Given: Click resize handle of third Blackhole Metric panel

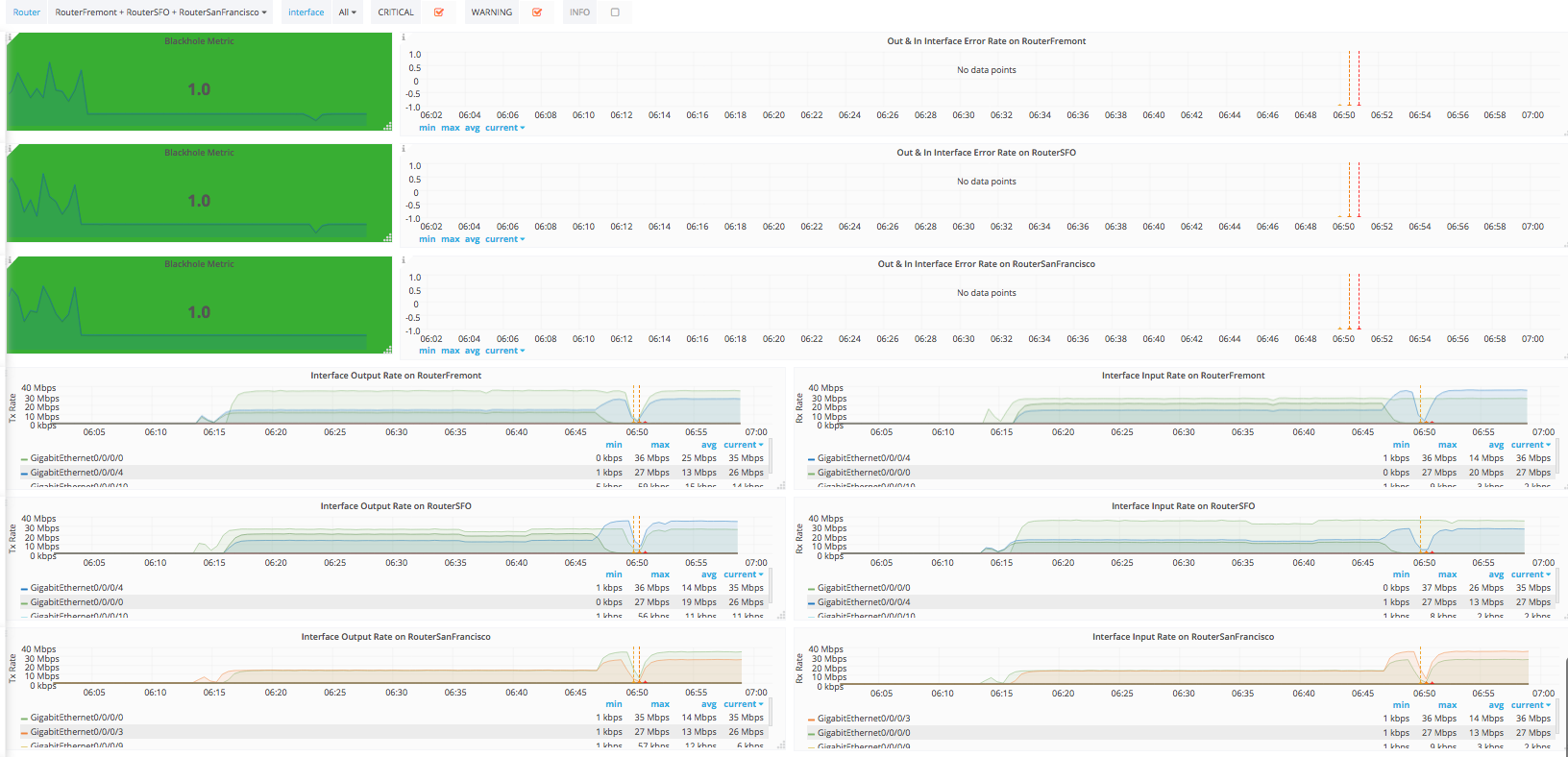Looking at the screenshot, I should [388, 350].
